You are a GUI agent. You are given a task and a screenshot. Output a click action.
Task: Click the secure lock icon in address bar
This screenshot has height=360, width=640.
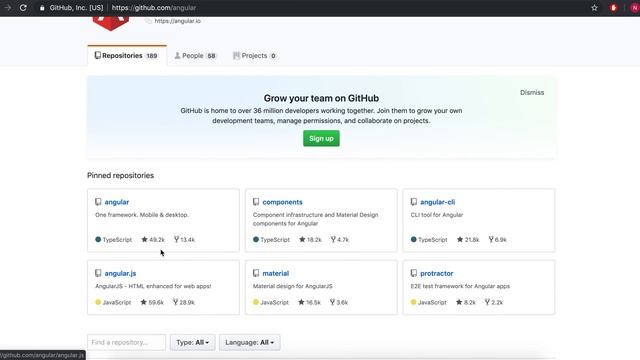point(42,8)
